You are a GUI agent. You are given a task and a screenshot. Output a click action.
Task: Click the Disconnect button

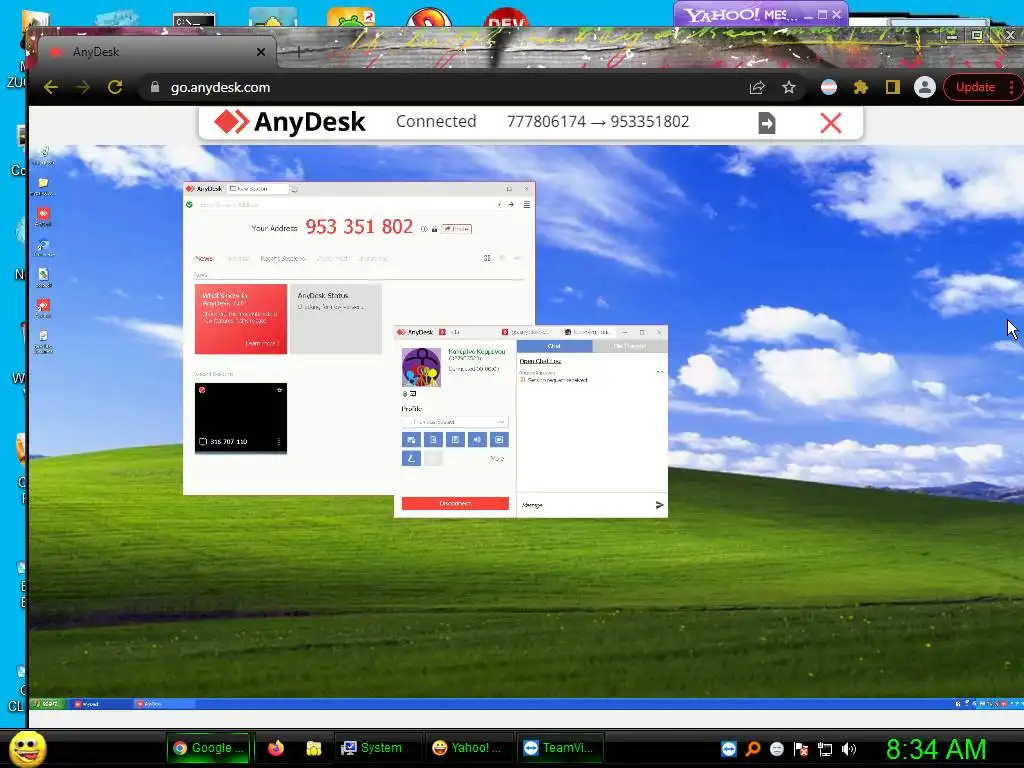click(455, 504)
